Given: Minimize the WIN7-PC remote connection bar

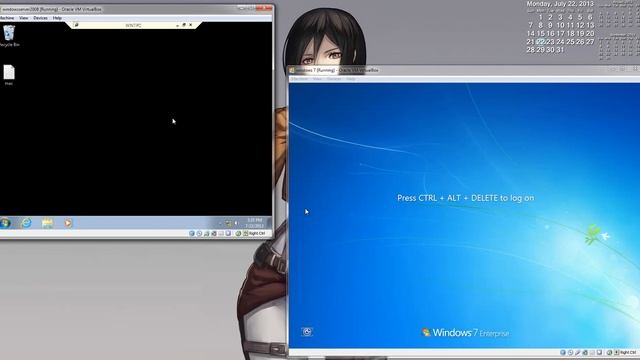Looking at the screenshot, I should (177, 25).
